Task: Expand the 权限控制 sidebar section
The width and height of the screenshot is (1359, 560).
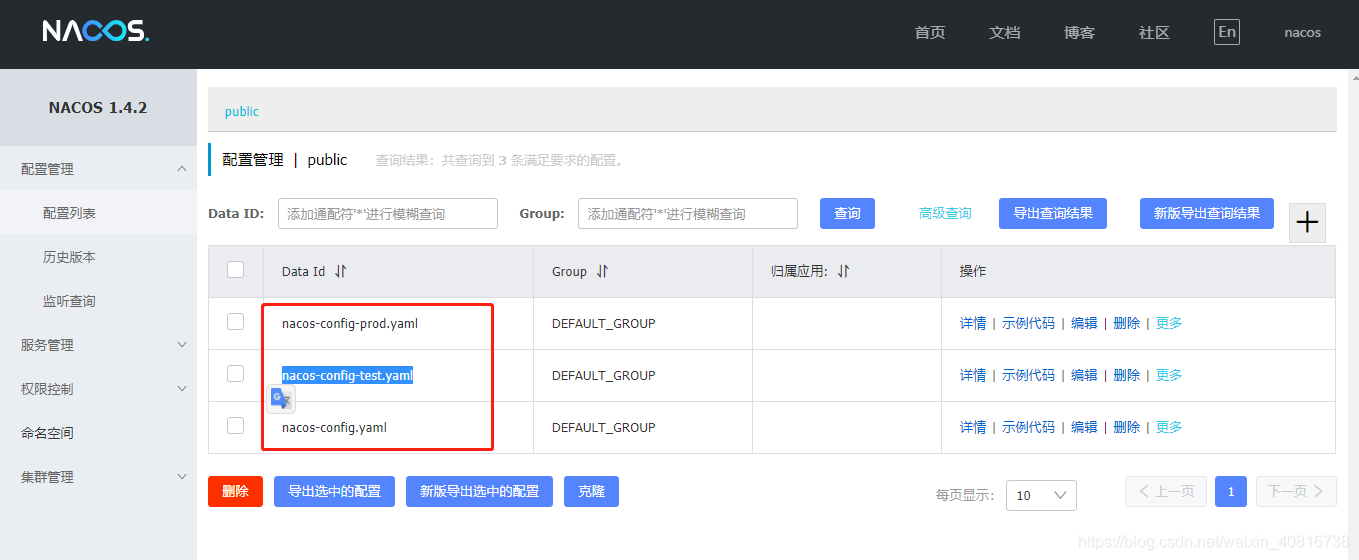Action: pyautogui.click(x=98, y=389)
